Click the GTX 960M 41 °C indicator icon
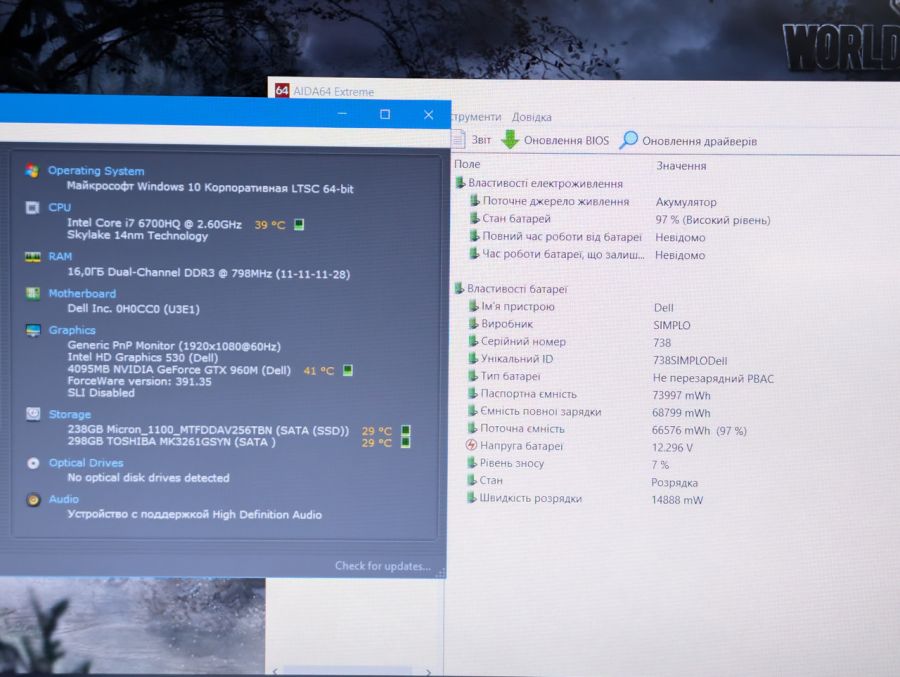This screenshot has height=677, width=900. (x=348, y=370)
